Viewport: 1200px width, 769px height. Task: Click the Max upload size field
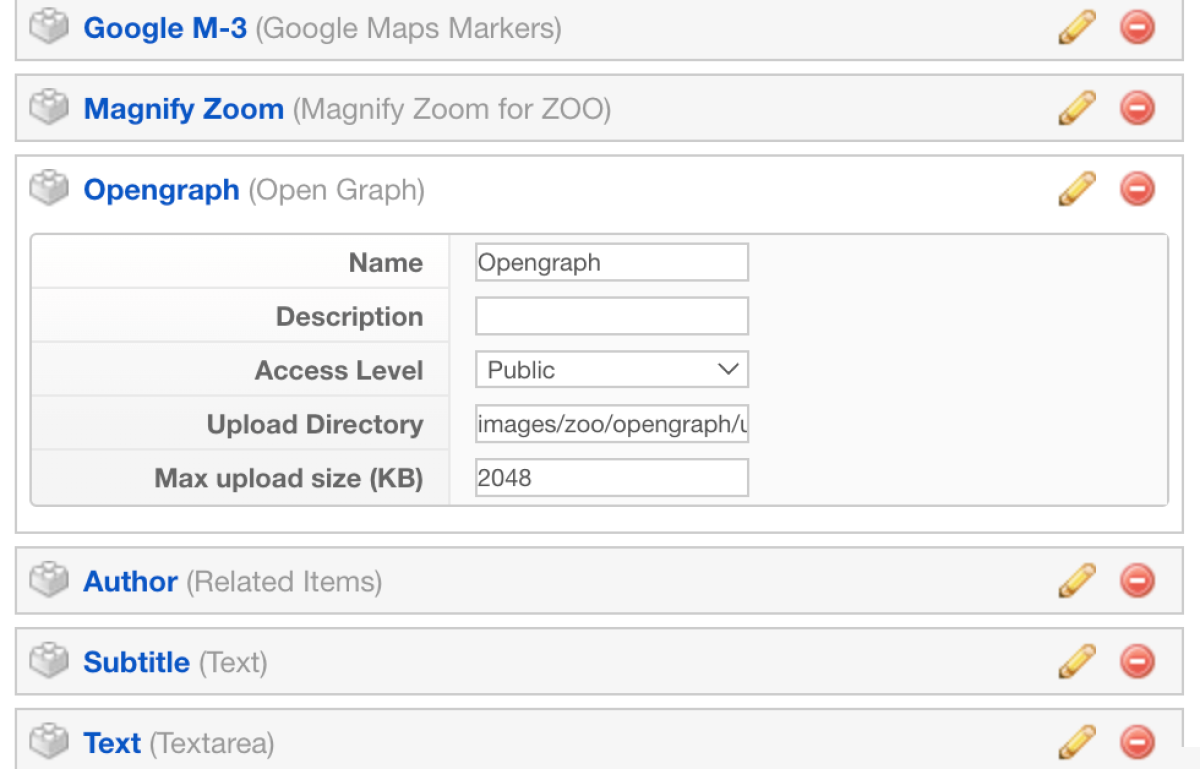coord(611,477)
